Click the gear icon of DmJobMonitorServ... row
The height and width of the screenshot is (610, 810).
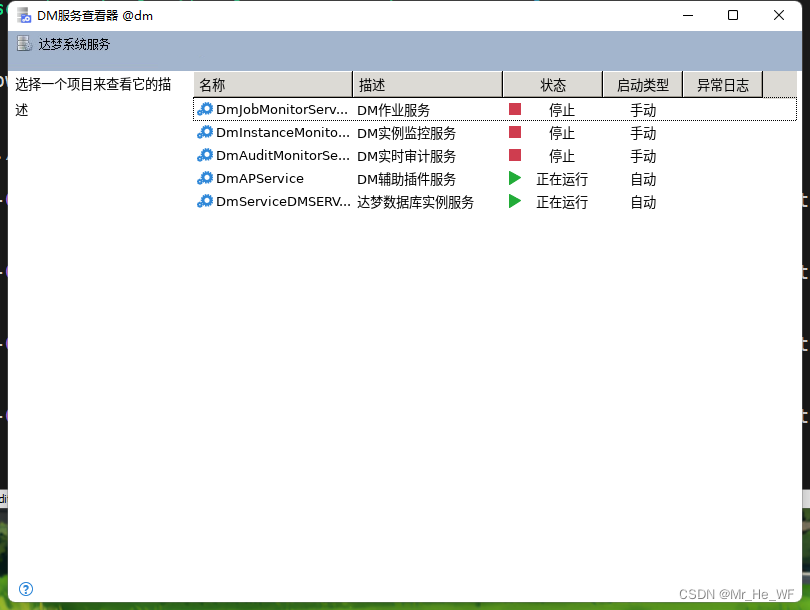pyautogui.click(x=205, y=110)
